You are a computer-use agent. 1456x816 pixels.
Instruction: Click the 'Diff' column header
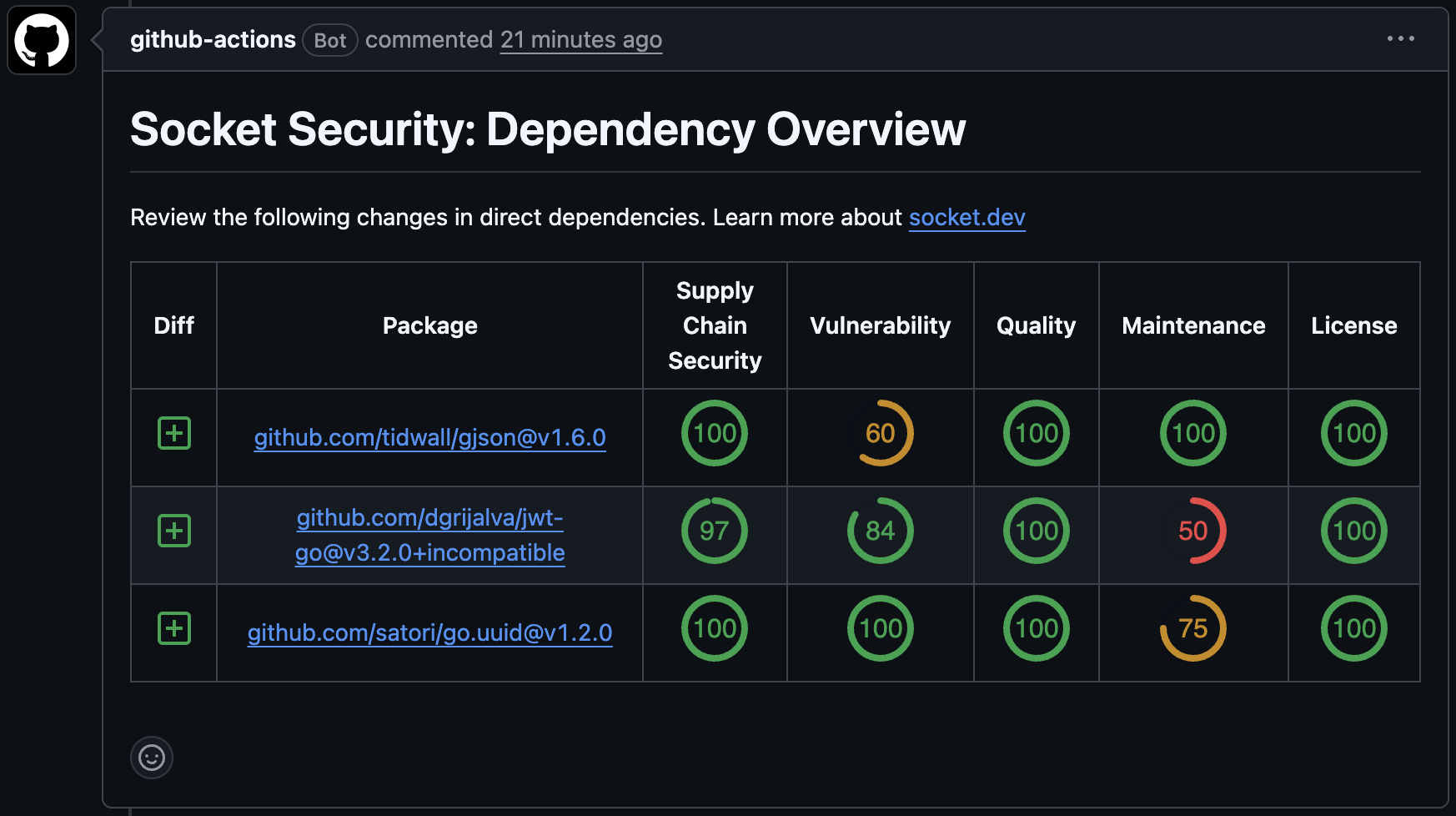[x=173, y=325]
